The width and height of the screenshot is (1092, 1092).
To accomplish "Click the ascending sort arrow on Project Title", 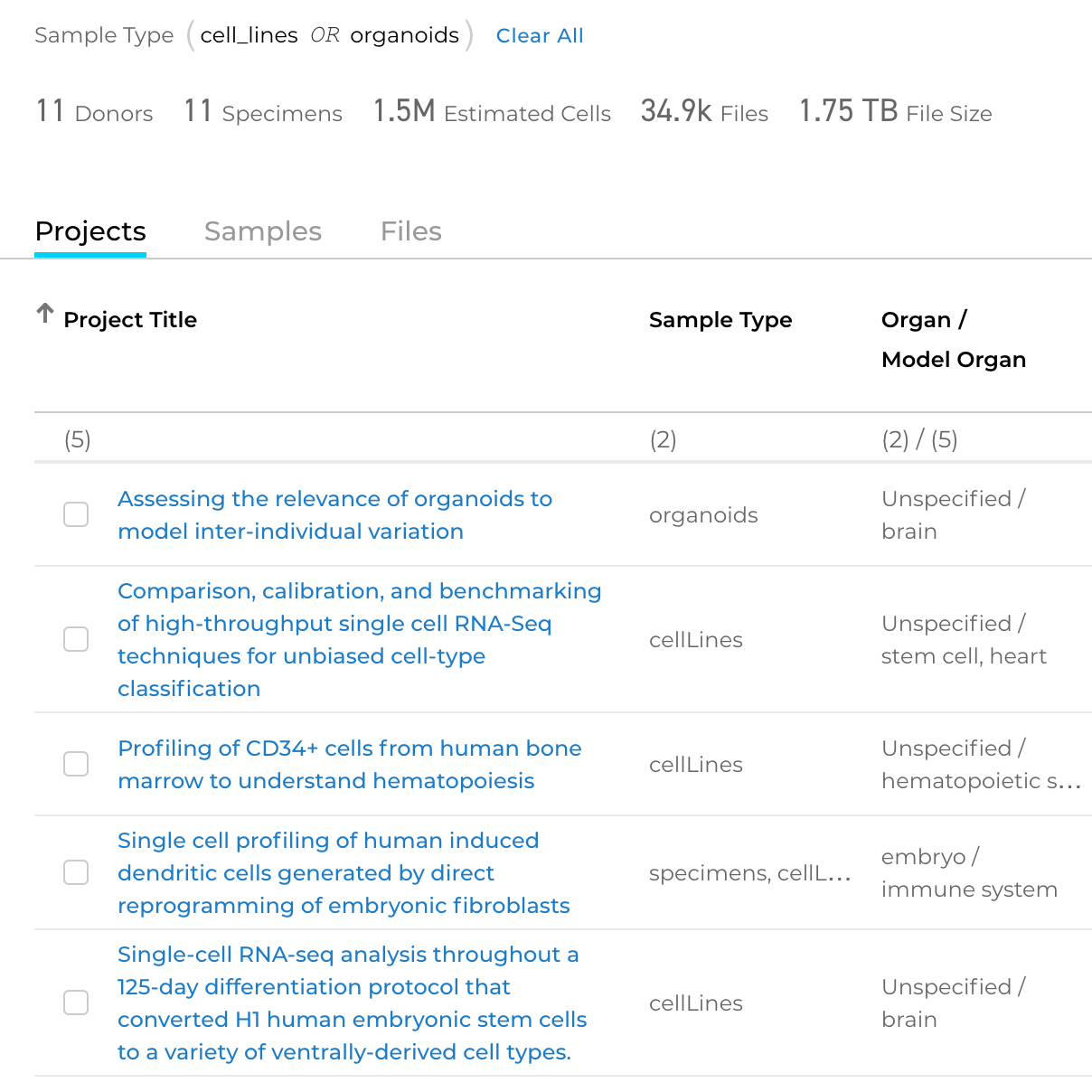I will (x=43, y=312).
